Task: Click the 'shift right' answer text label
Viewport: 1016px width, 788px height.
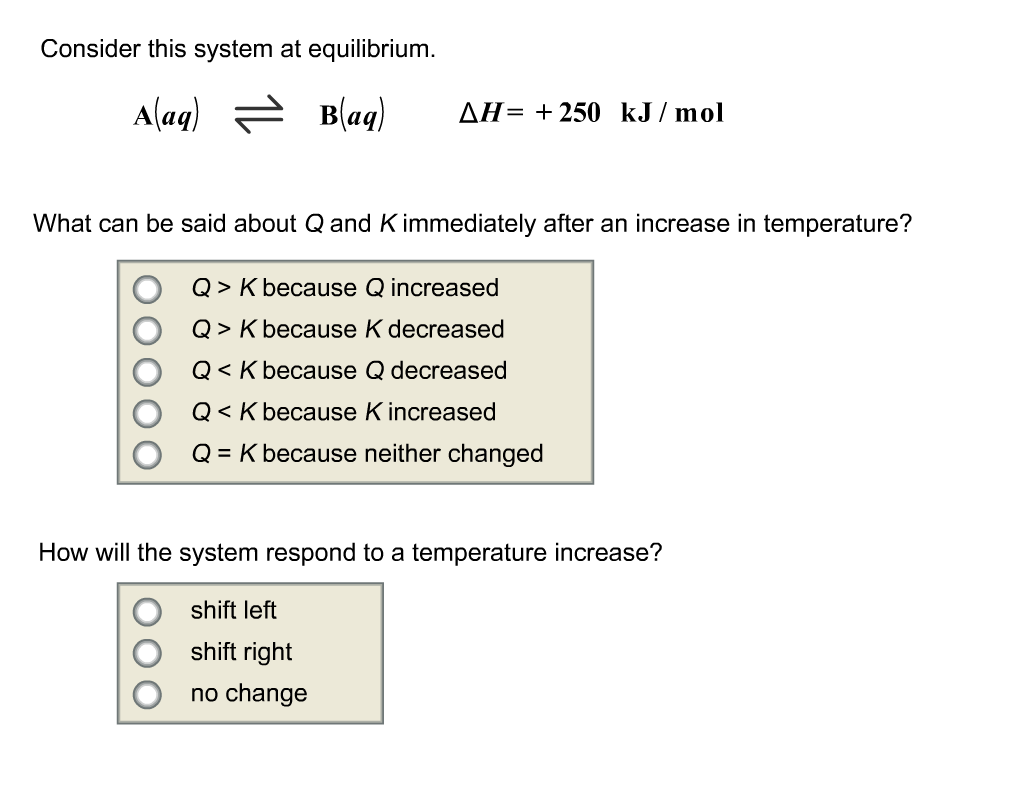Action: point(241,652)
